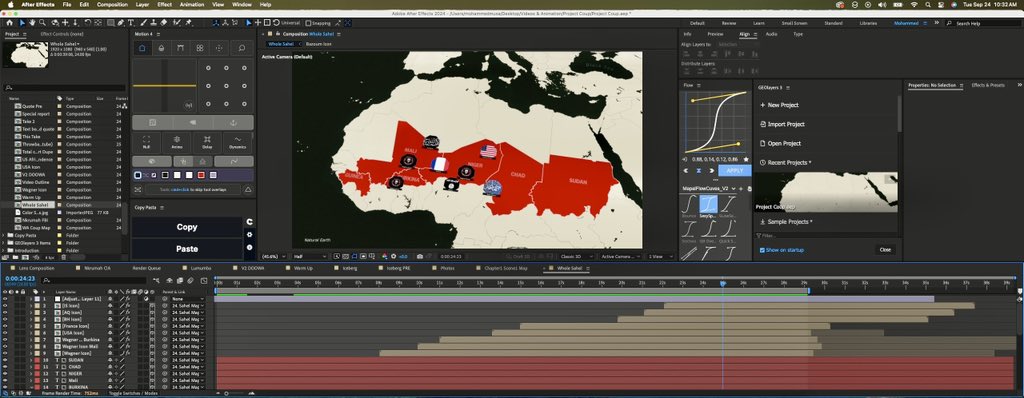
Task: Hide the [France Icon] layer eye toggle
Action: coord(5,325)
